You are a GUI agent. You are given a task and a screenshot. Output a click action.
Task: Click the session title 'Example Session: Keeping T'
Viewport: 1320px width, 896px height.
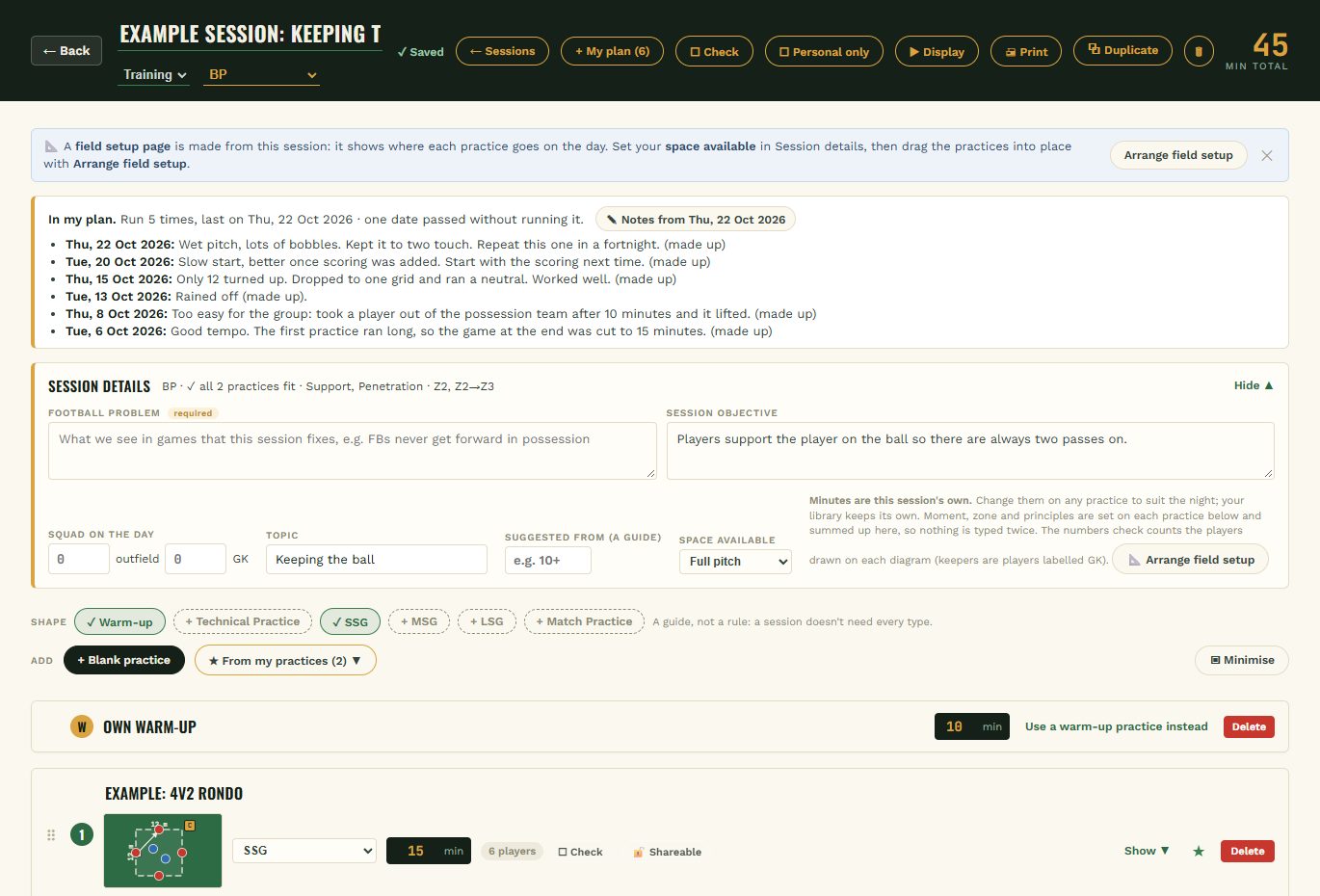pyautogui.click(x=251, y=35)
